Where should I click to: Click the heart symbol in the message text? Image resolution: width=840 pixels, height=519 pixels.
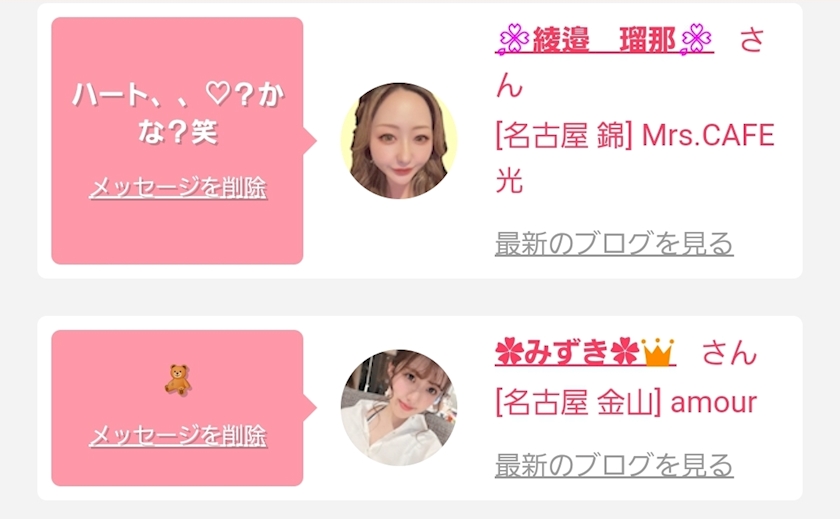(219, 94)
